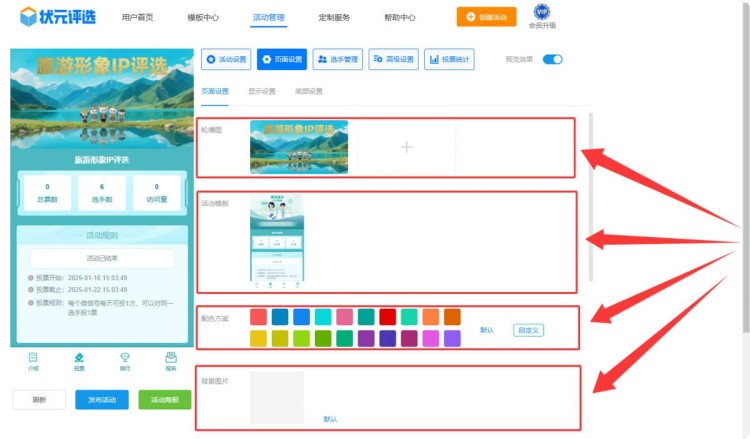Screen dimensions: 750x439
Task: Open the 排行 trophy icon
Action: click(124, 361)
